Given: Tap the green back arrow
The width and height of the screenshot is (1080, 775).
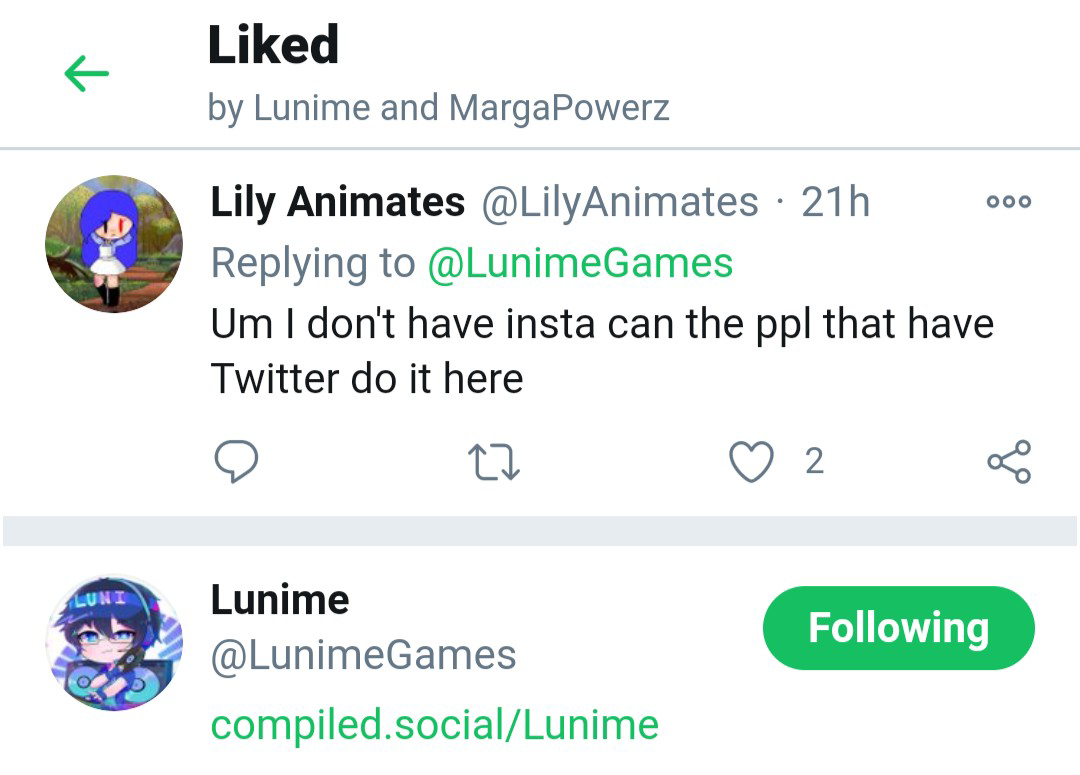Looking at the screenshot, I should (86, 73).
